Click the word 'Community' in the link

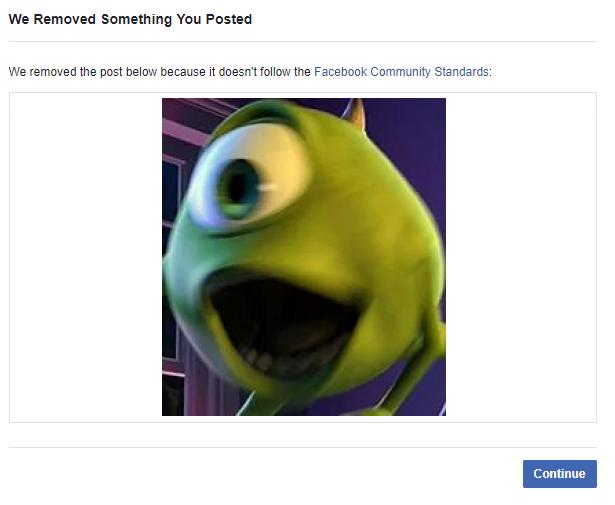pos(400,72)
